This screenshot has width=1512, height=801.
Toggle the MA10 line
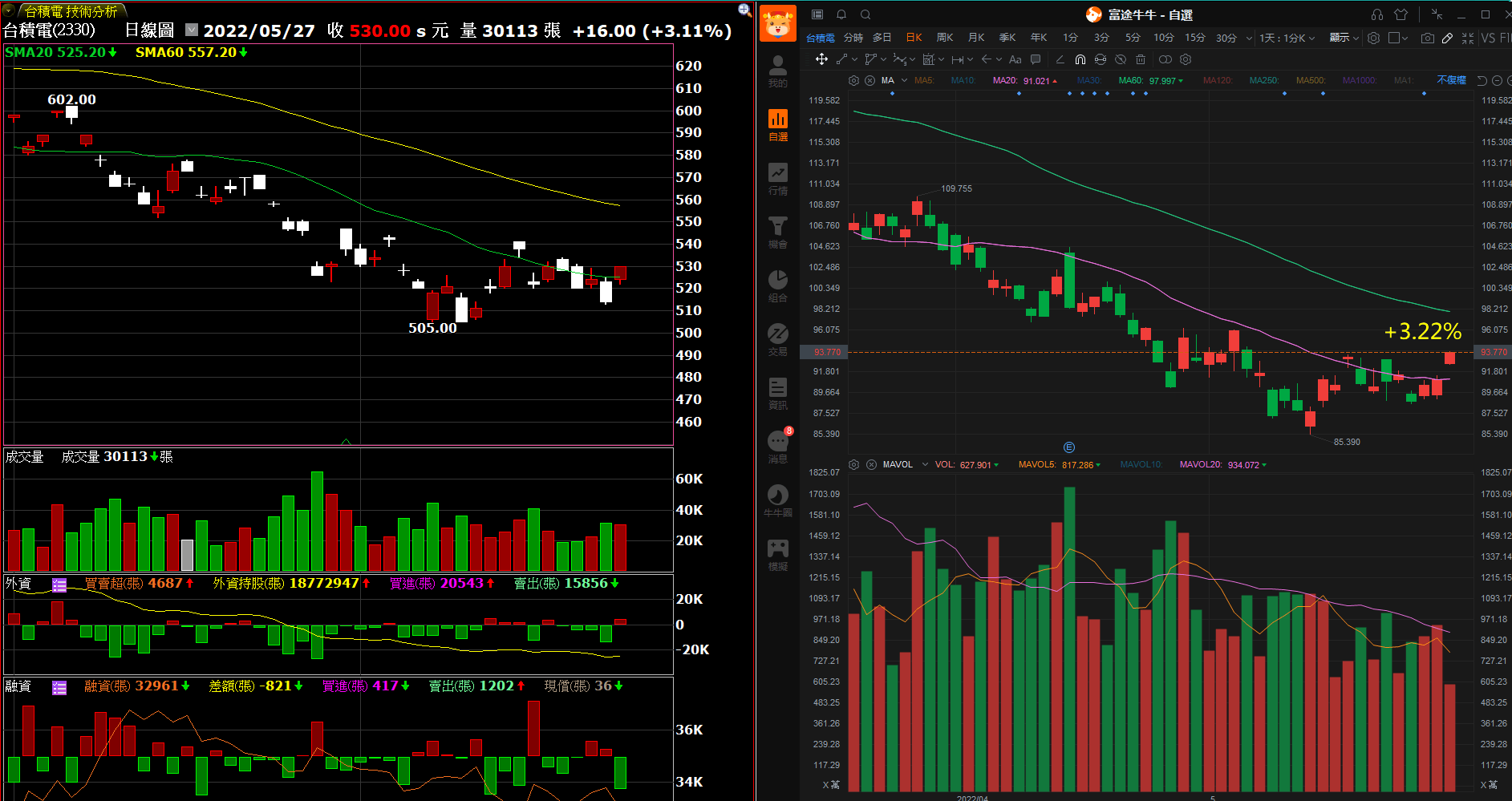[963, 80]
